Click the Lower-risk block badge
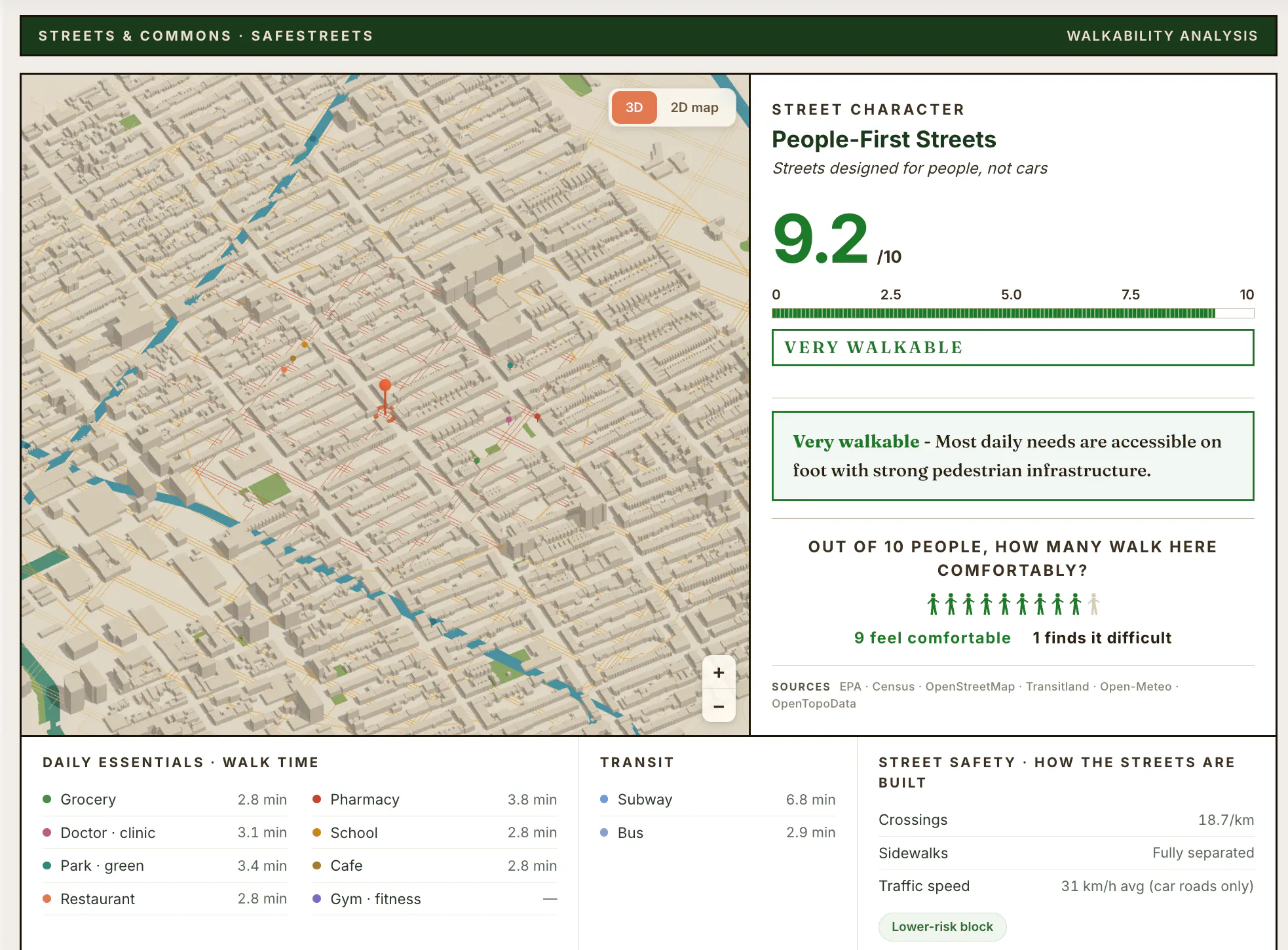Screen dimensions: 1288x950 click(x=942, y=926)
